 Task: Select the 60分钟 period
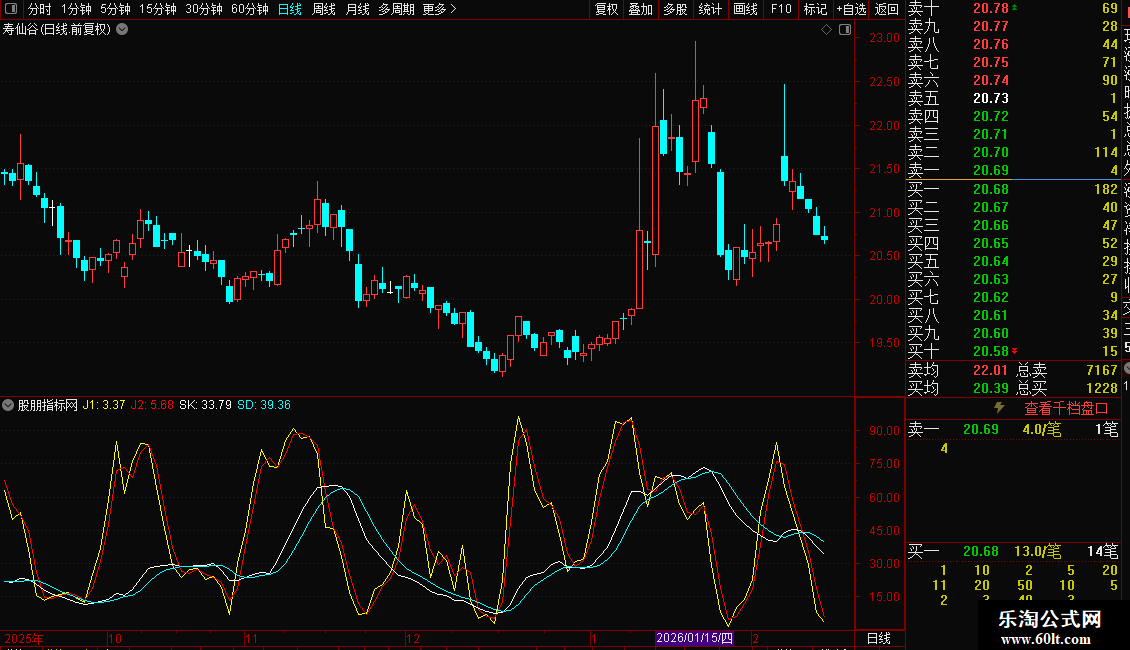click(249, 9)
